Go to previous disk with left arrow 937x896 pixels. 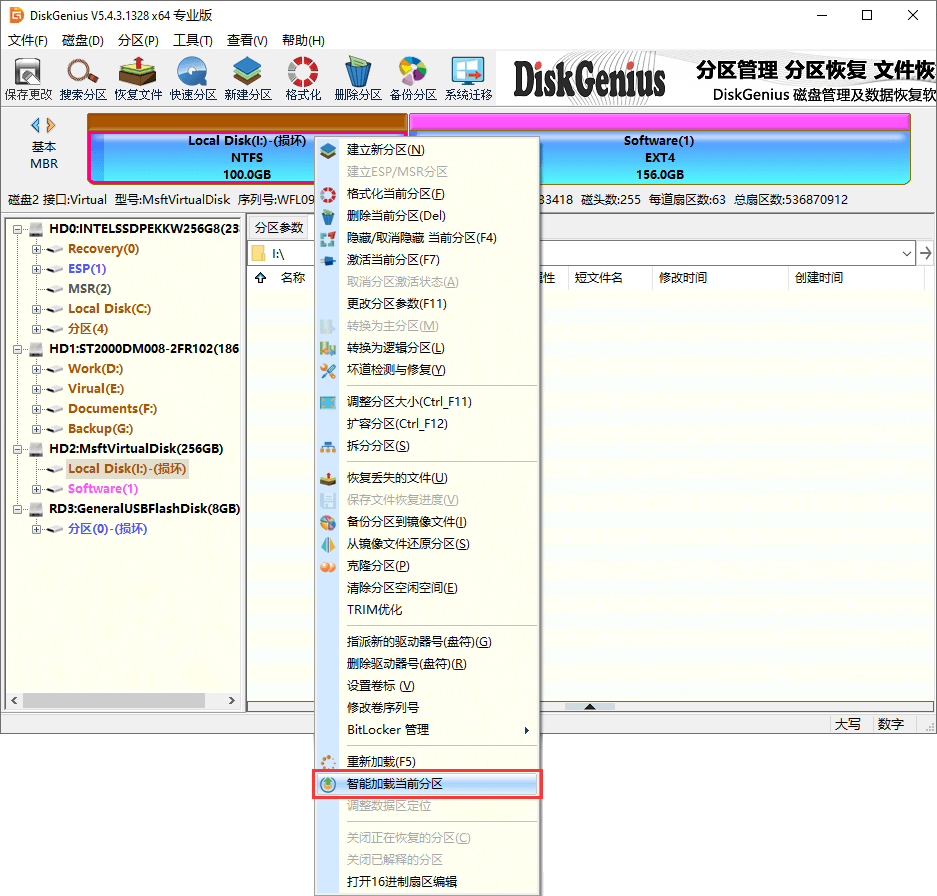(36, 126)
